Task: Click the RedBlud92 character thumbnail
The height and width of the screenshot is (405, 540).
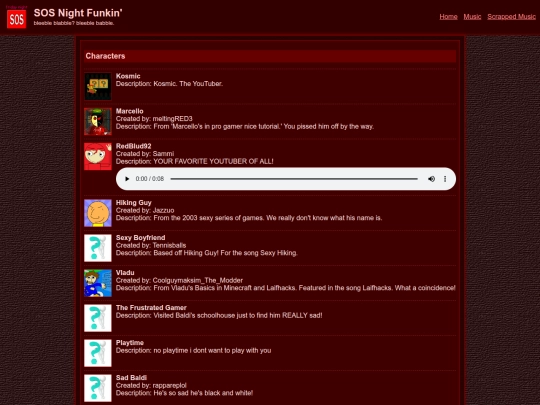Action: (x=98, y=156)
